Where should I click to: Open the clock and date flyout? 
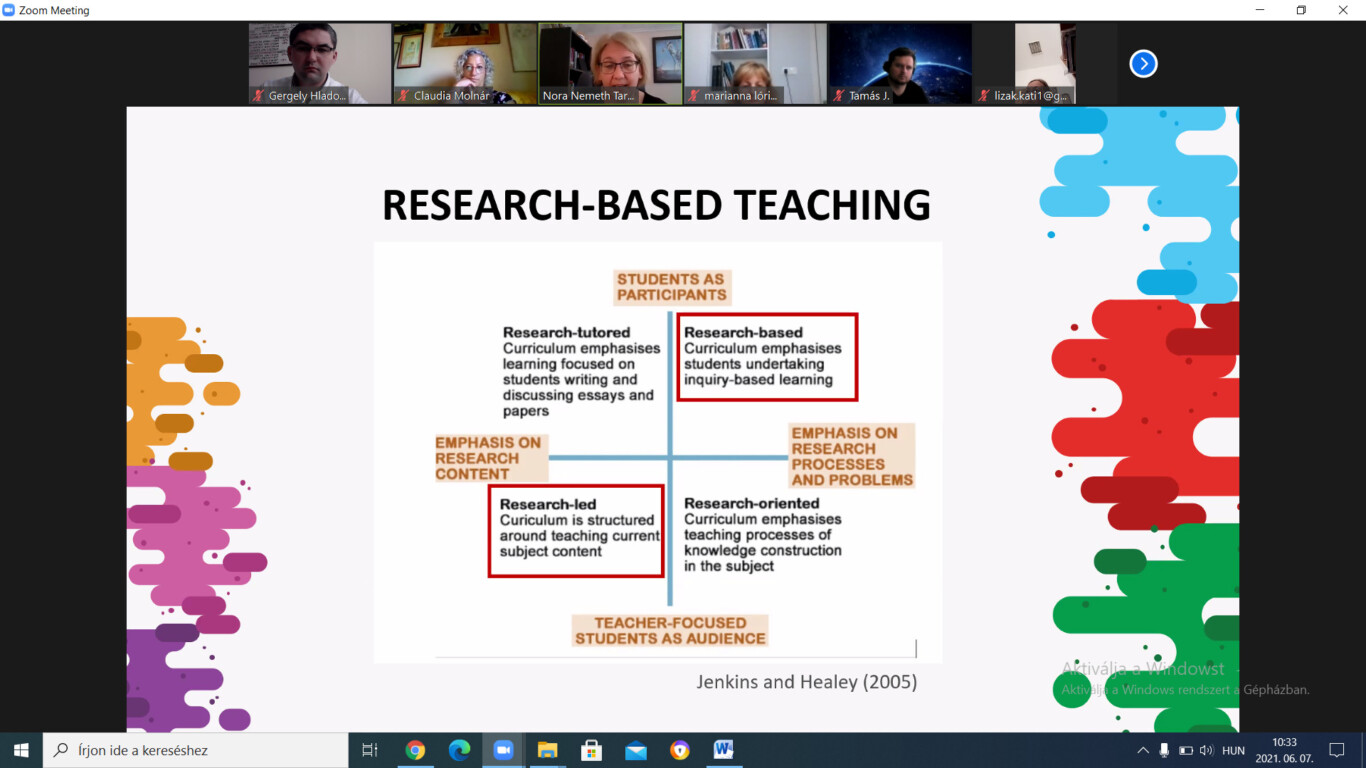coord(1284,750)
